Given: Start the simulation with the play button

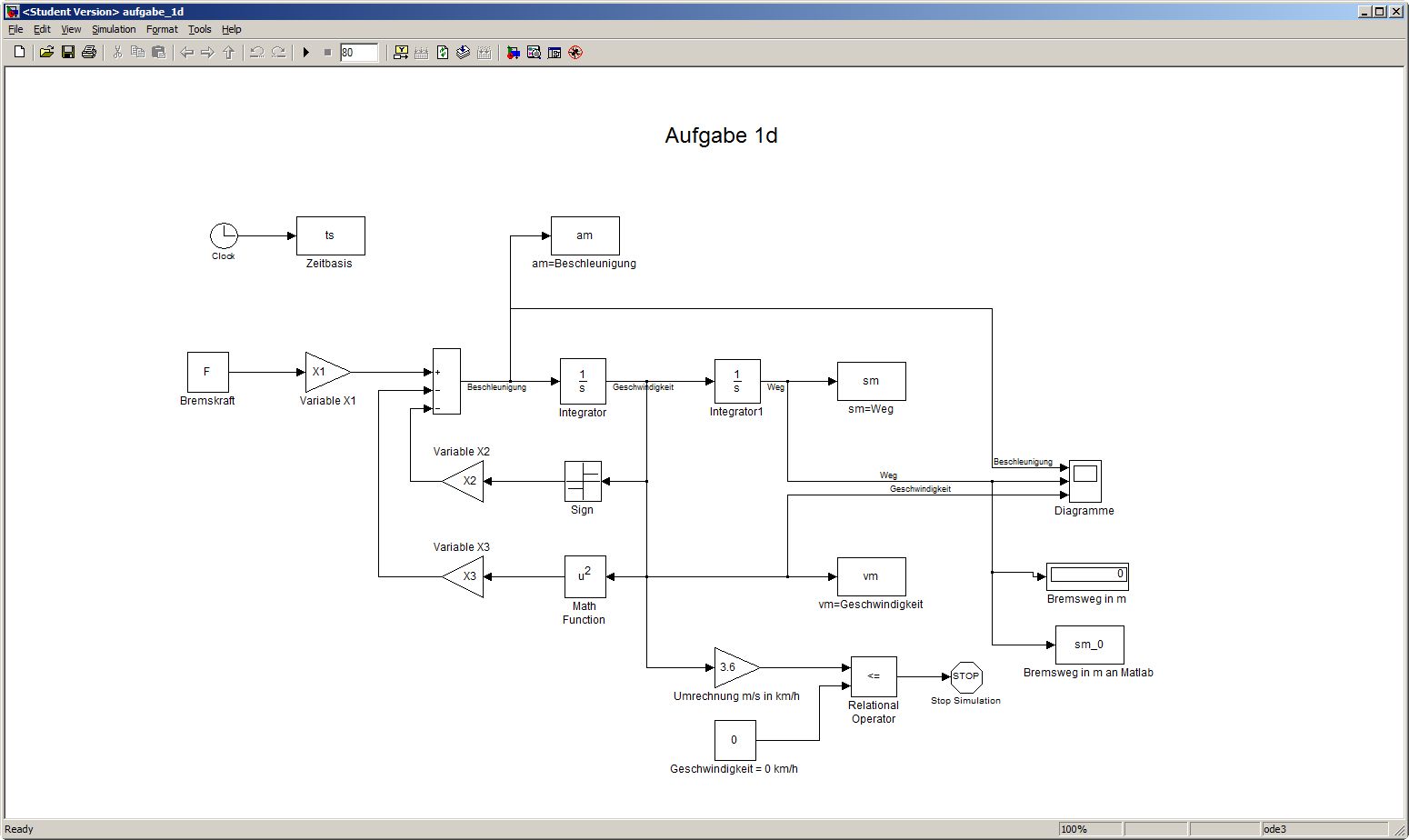Looking at the screenshot, I should (x=306, y=53).
